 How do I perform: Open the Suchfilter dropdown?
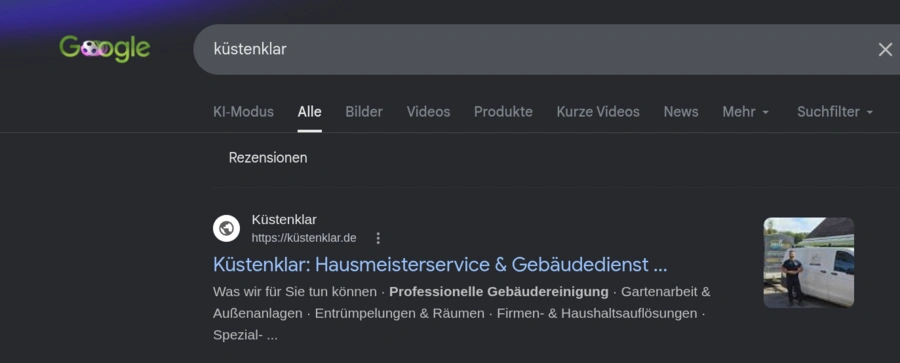[835, 111]
